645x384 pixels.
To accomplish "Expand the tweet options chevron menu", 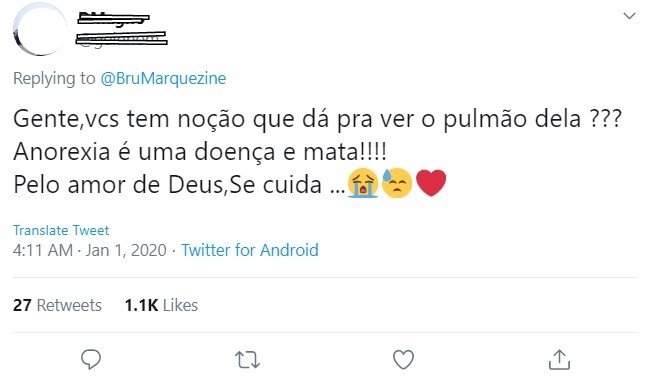I will pos(629,16).
